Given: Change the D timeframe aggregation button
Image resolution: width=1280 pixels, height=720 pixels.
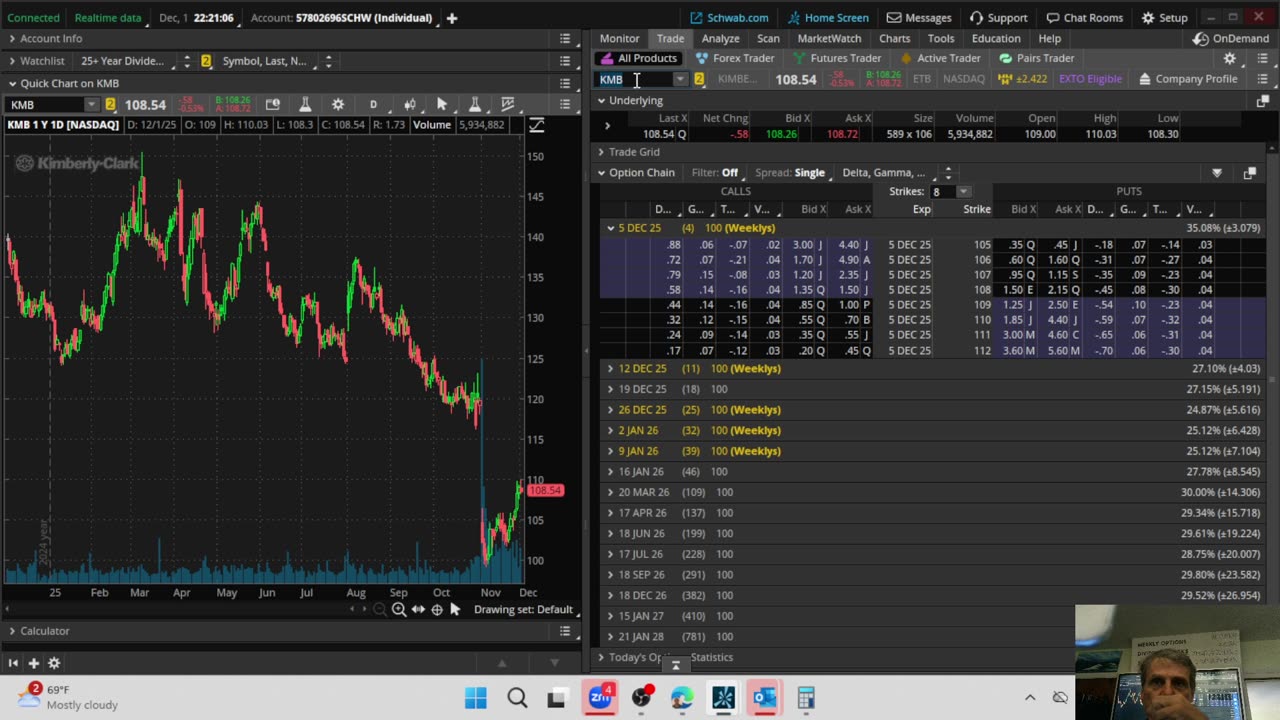Looking at the screenshot, I should click(x=373, y=104).
